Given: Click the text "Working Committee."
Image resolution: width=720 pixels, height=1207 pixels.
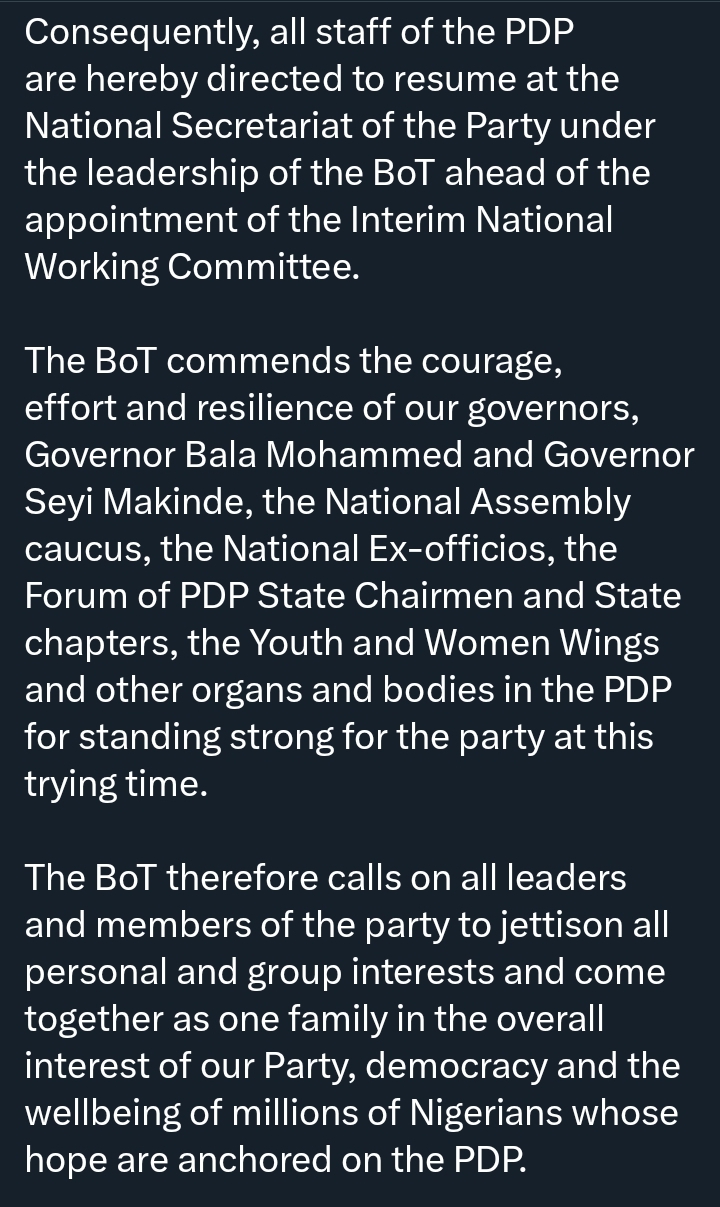Looking at the screenshot, I should point(191,267).
